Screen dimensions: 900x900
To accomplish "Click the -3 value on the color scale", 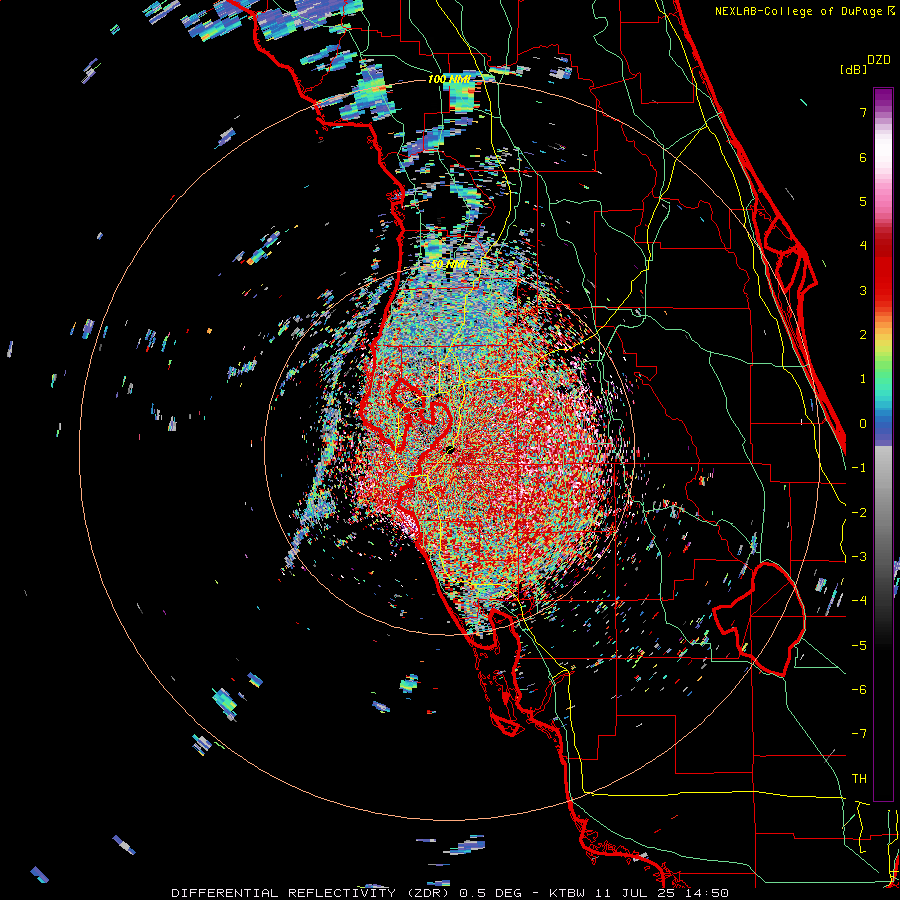I will coord(859,557).
